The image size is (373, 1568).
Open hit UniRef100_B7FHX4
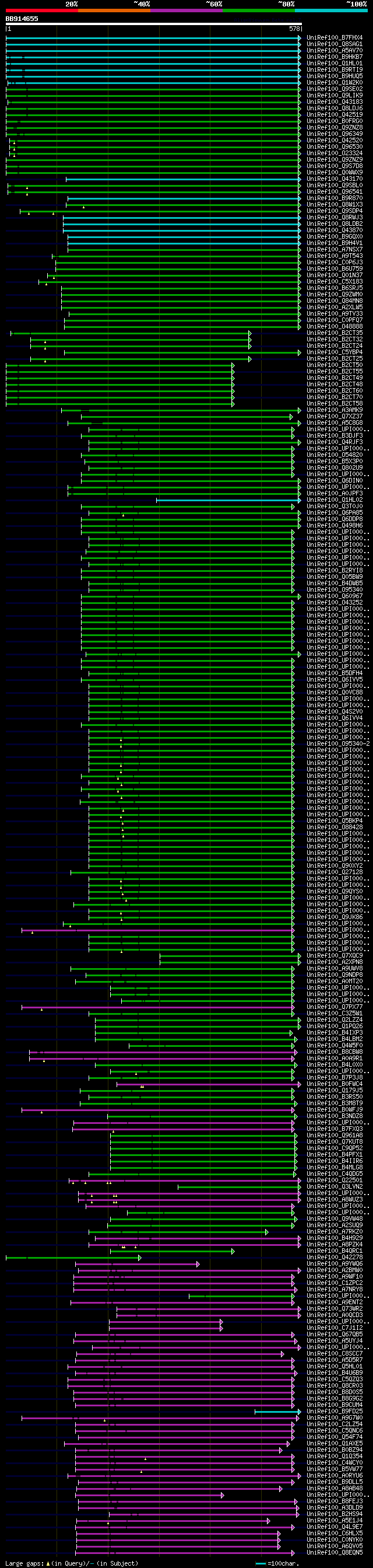(335, 38)
